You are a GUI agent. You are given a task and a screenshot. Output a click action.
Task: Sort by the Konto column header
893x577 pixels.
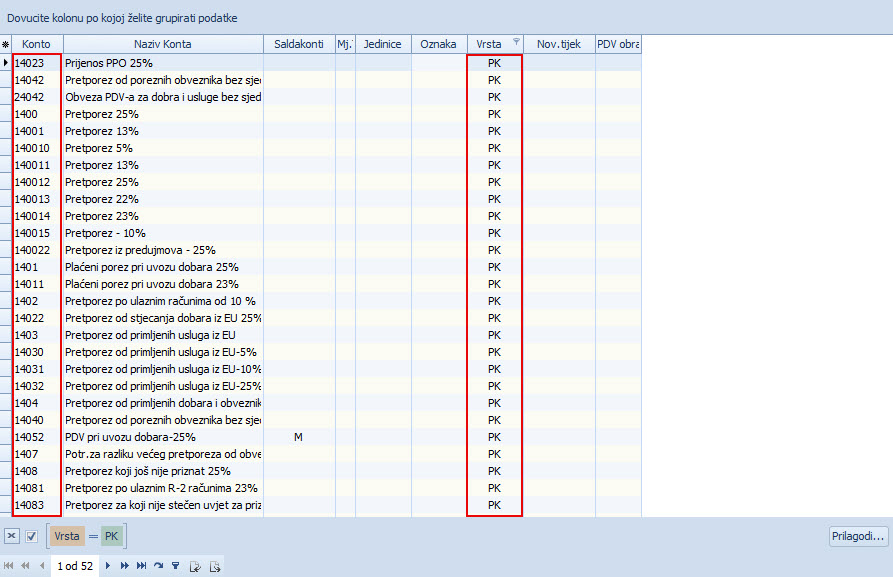click(36, 44)
